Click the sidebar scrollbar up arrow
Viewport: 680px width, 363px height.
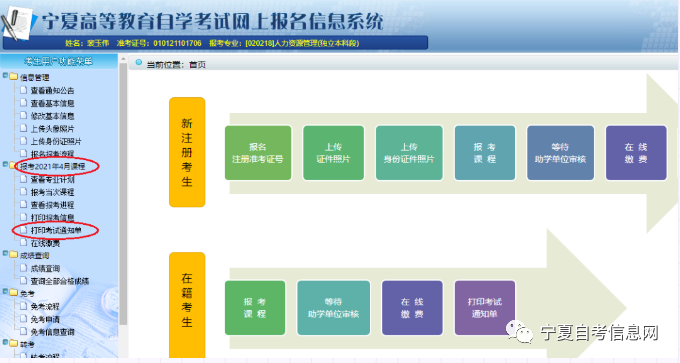pyautogui.click(x=123, y=59)
